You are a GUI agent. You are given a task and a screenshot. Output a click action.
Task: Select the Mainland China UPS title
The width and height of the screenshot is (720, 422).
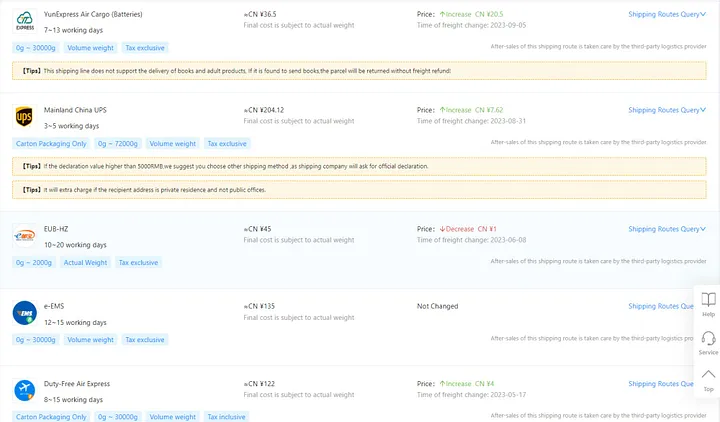click(x=75, y=110)
